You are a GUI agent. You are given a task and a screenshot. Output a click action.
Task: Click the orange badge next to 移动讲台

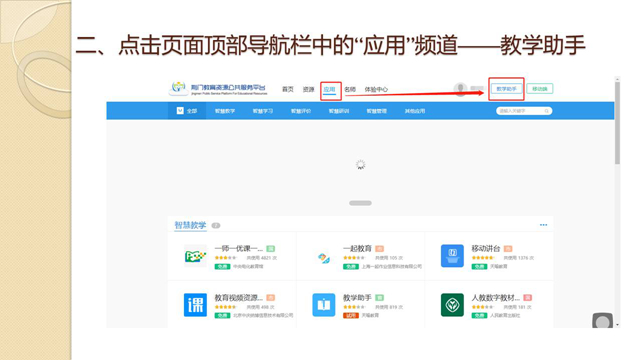click(x=508, y=249)
